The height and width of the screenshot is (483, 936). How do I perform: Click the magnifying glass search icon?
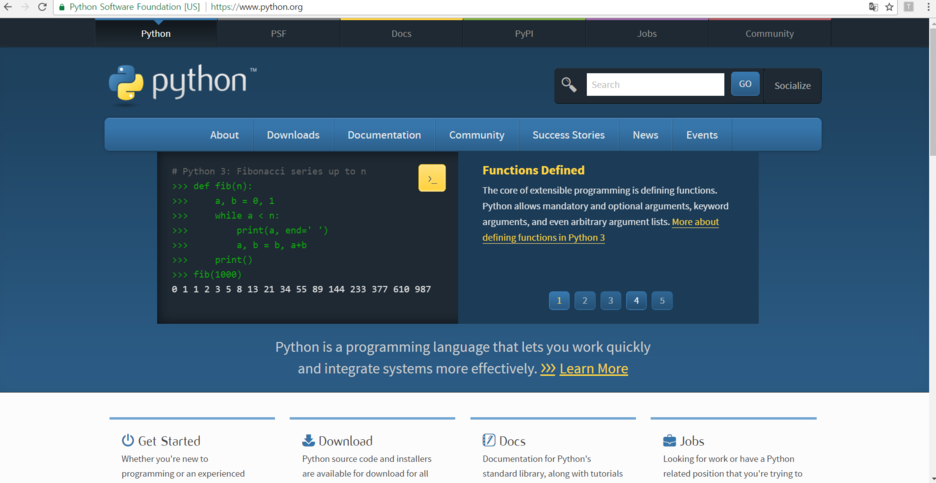point(569,85)
